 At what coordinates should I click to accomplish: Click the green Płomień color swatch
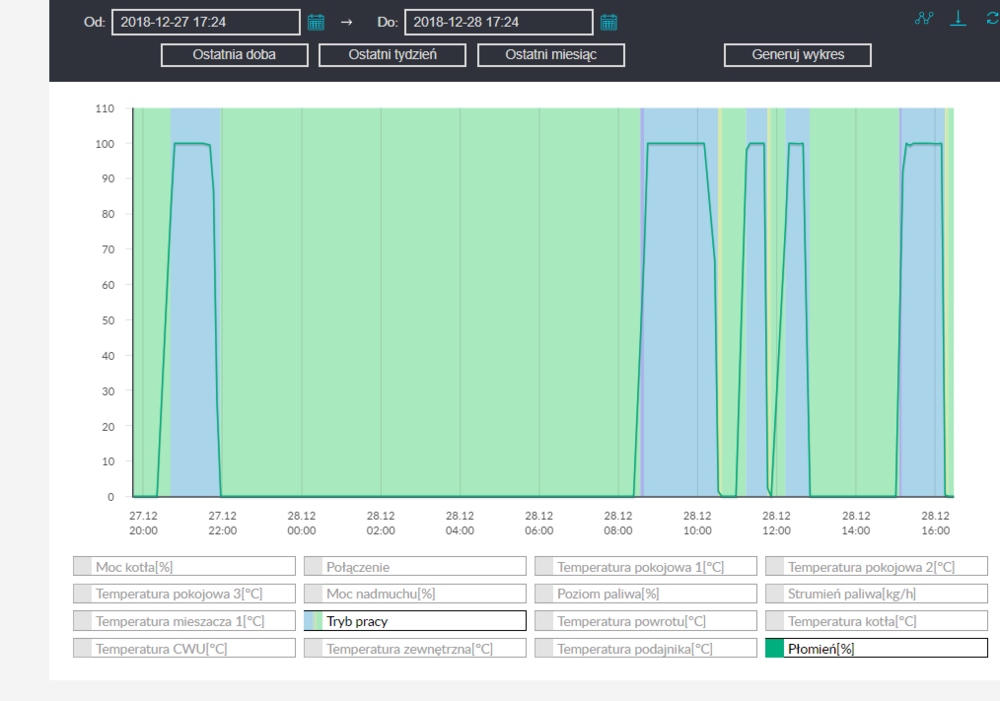tap(775, 648)
